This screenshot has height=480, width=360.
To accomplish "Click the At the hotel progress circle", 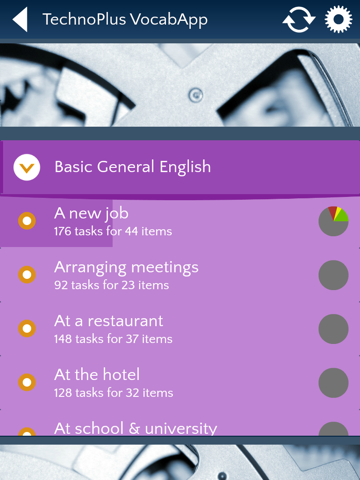I will pos(333,383).
